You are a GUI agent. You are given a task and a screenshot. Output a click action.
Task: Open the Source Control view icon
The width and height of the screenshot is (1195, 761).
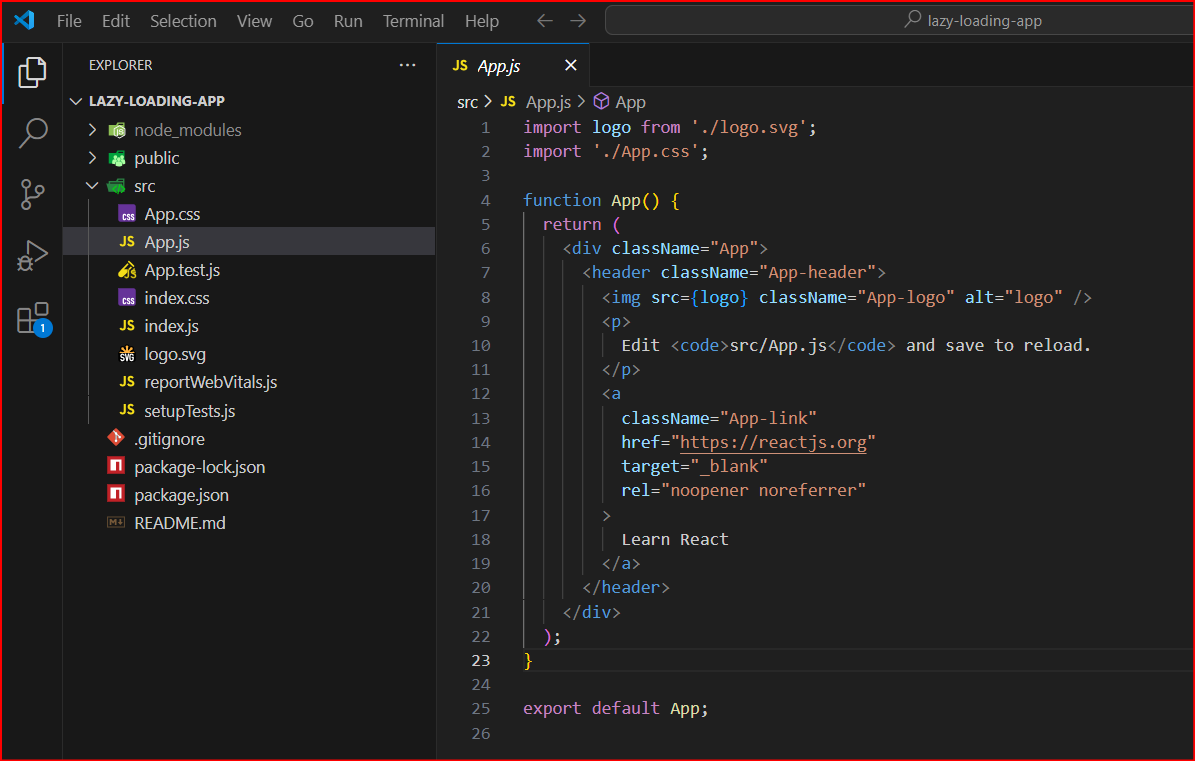pyautogui.click(x=32, y=195)
